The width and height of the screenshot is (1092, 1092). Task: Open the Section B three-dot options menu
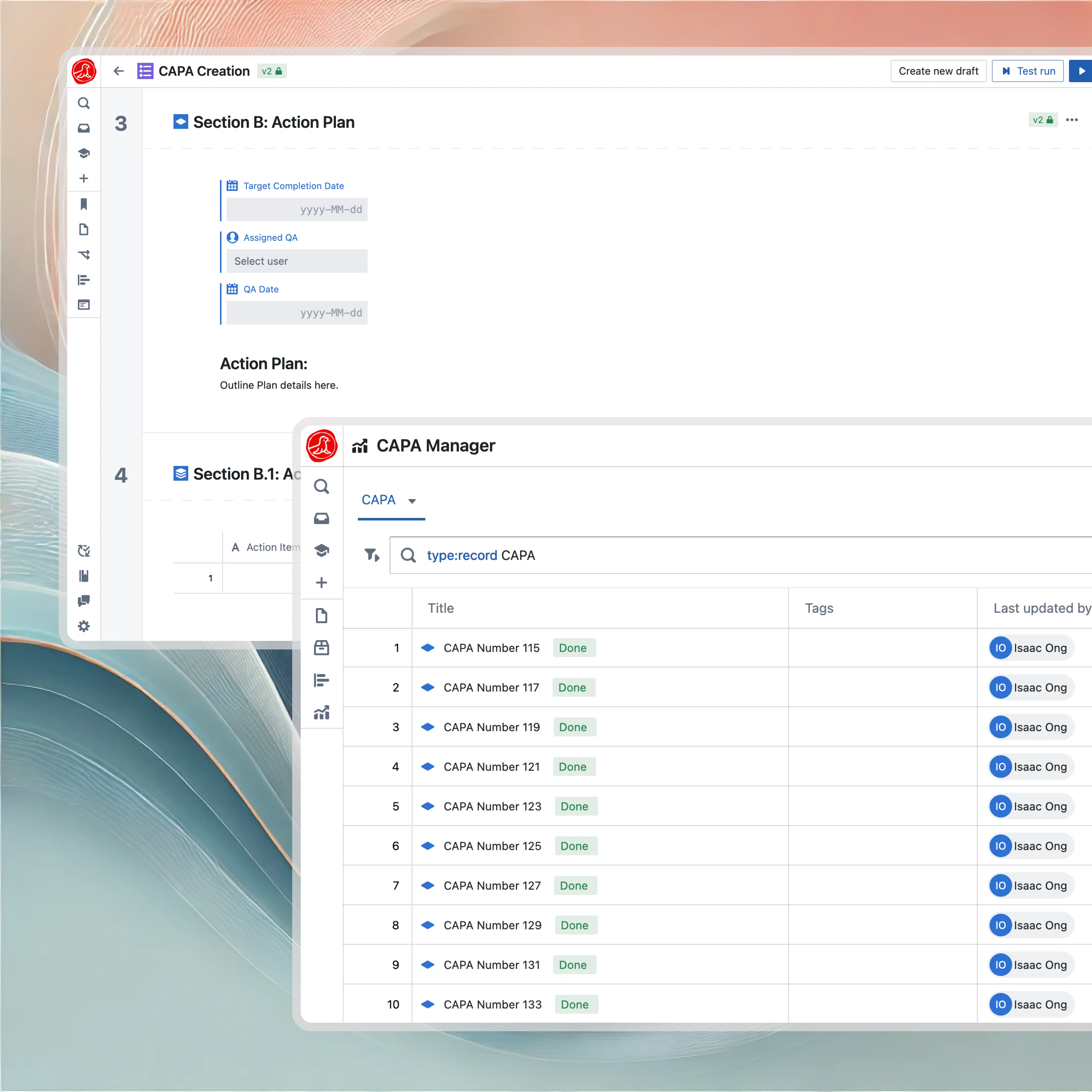pyautogui.click(x=1072, y=120)
